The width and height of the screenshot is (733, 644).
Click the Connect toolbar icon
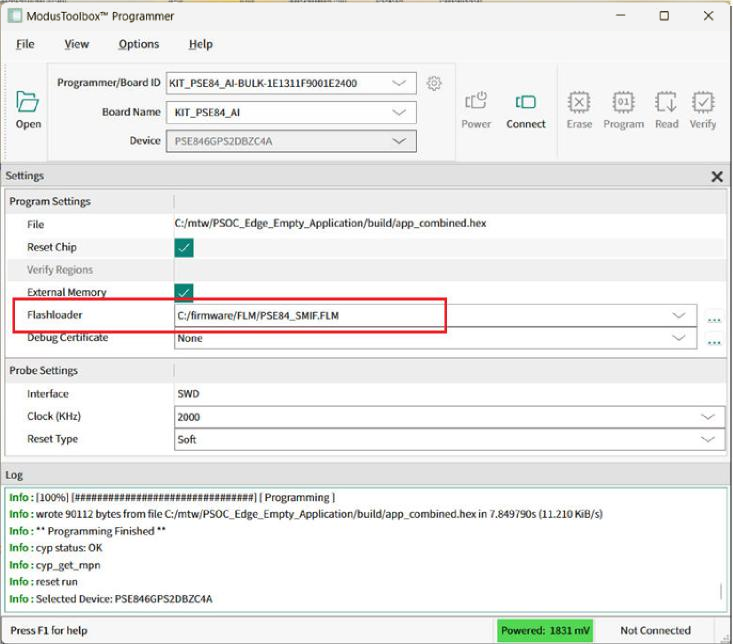[x=525, y=101]
